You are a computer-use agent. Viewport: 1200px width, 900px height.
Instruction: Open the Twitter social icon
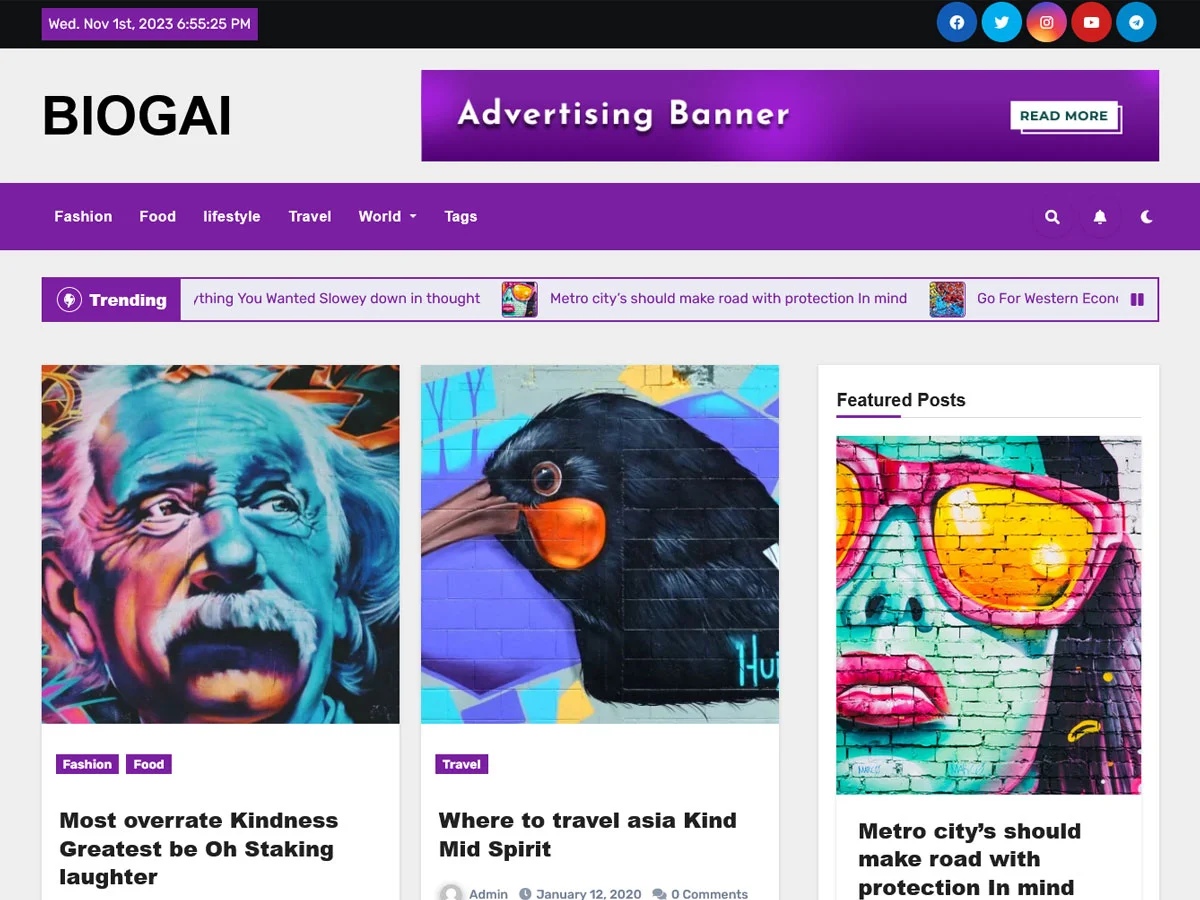pos(1002,22)
